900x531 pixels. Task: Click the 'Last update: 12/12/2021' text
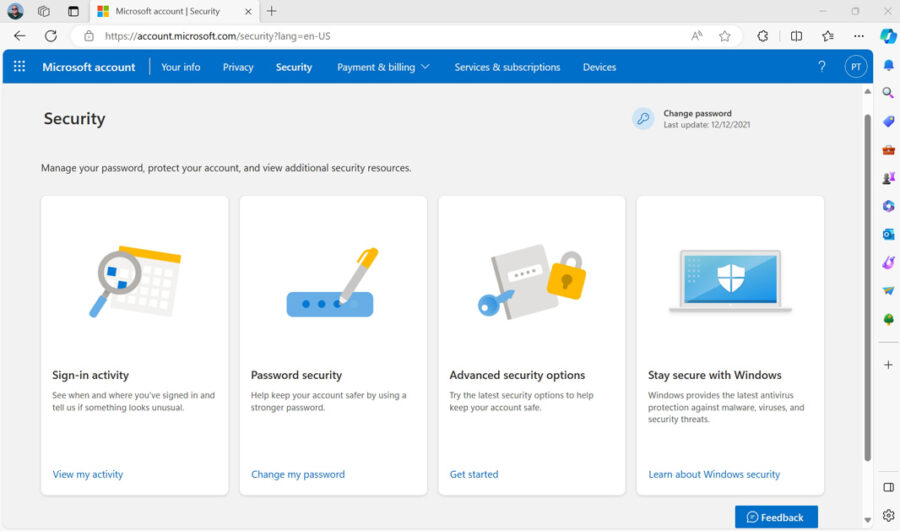tap(707, 125)
